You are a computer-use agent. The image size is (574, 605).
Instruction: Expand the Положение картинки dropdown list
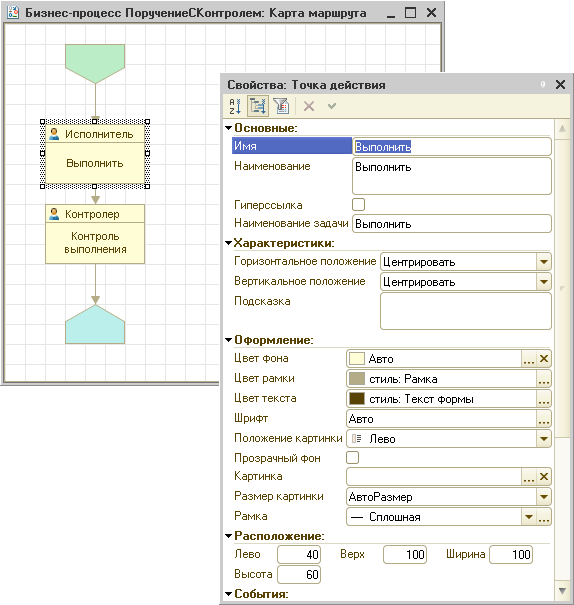tap(544, 439)
